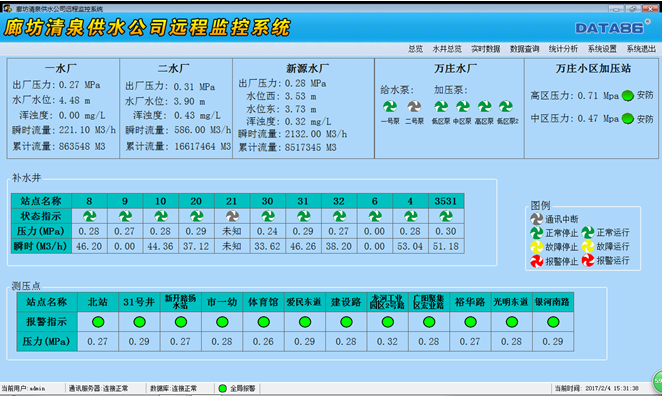Click the 正常停止 legend icon
Screen dimensions: 662x397
(x=536, y=233)
